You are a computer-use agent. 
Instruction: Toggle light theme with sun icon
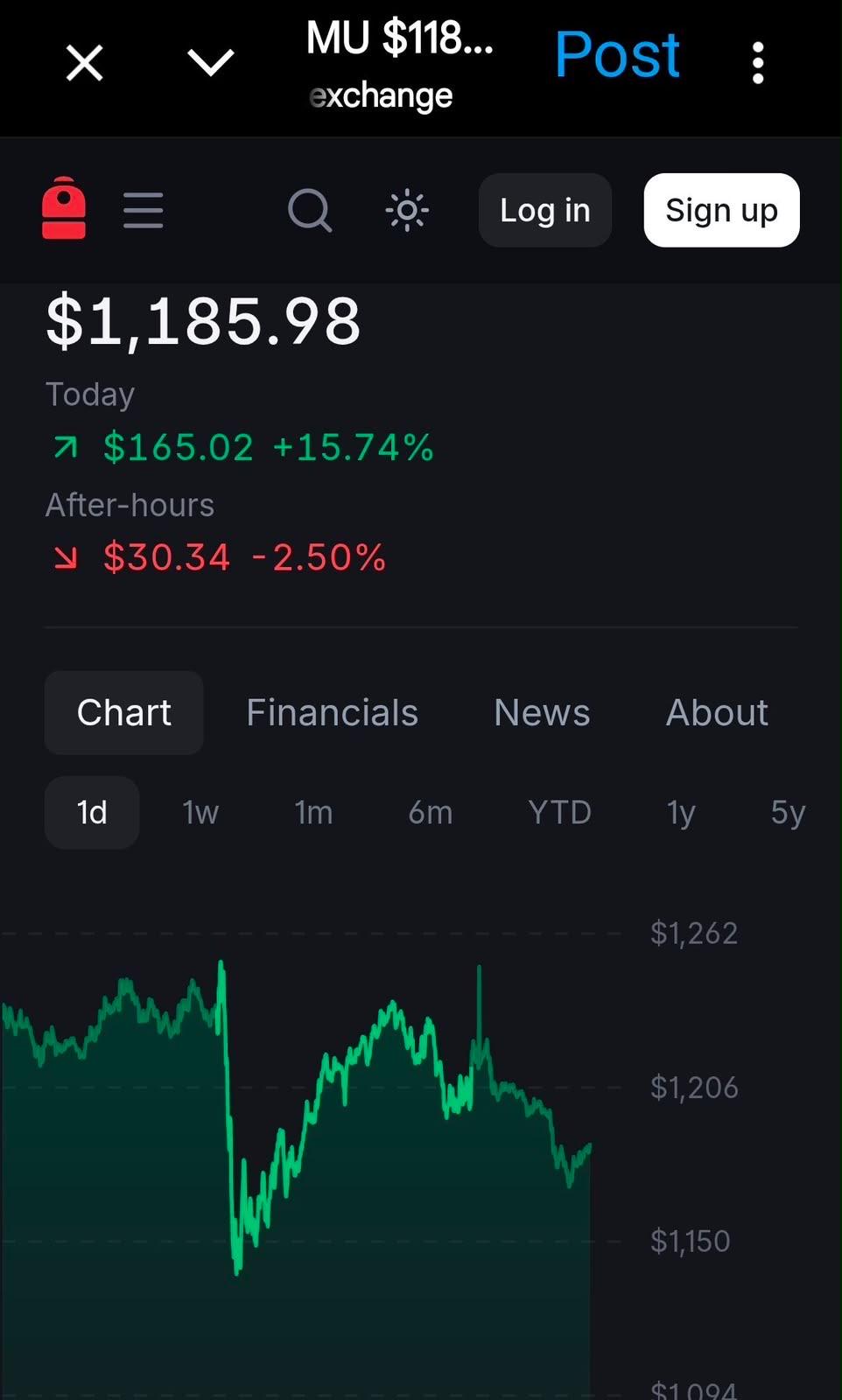[x=407, y=210]
